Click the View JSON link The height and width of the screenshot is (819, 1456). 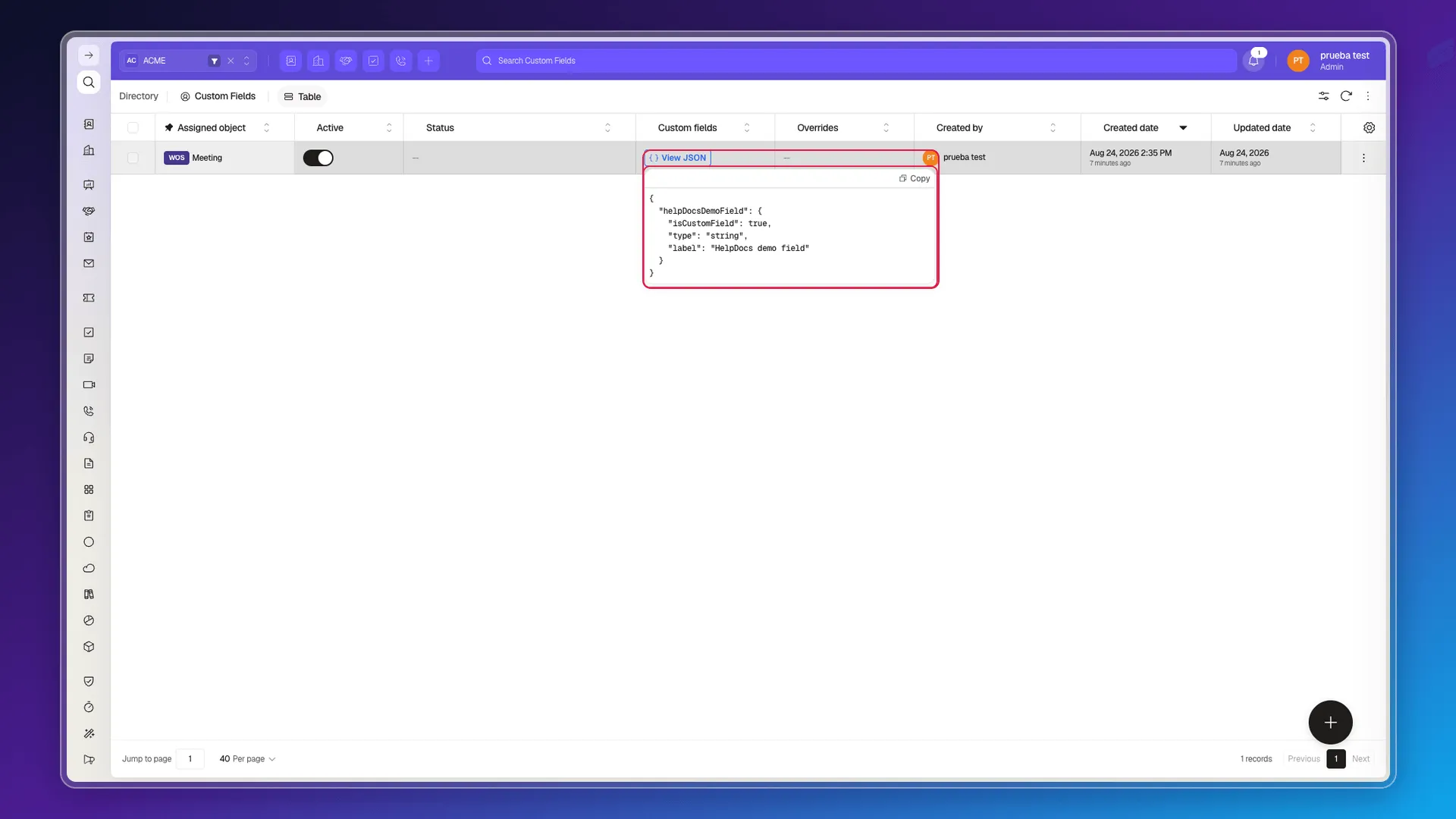click(677, 158)
